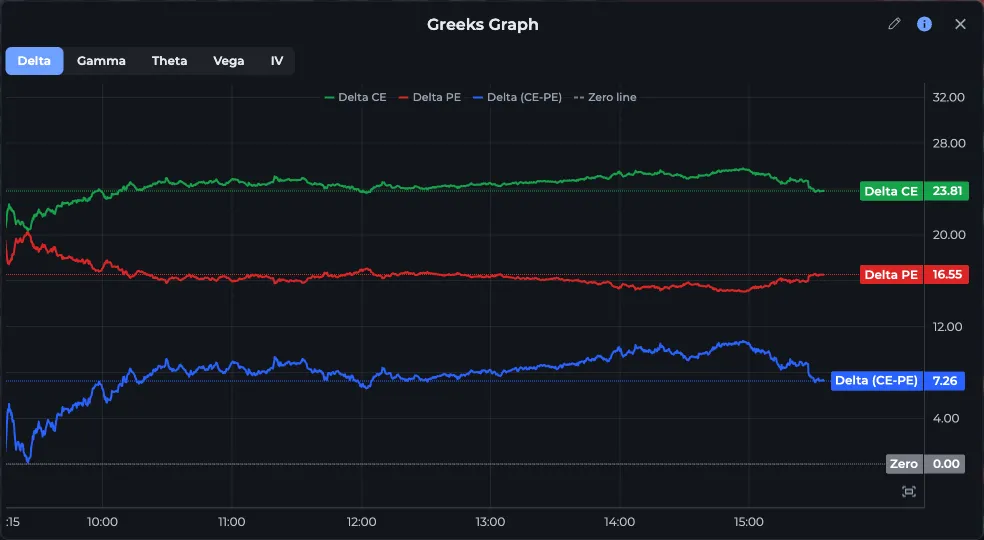Select the Delta tab
This screenshot has height=540, width=984.
coord(35,61)
